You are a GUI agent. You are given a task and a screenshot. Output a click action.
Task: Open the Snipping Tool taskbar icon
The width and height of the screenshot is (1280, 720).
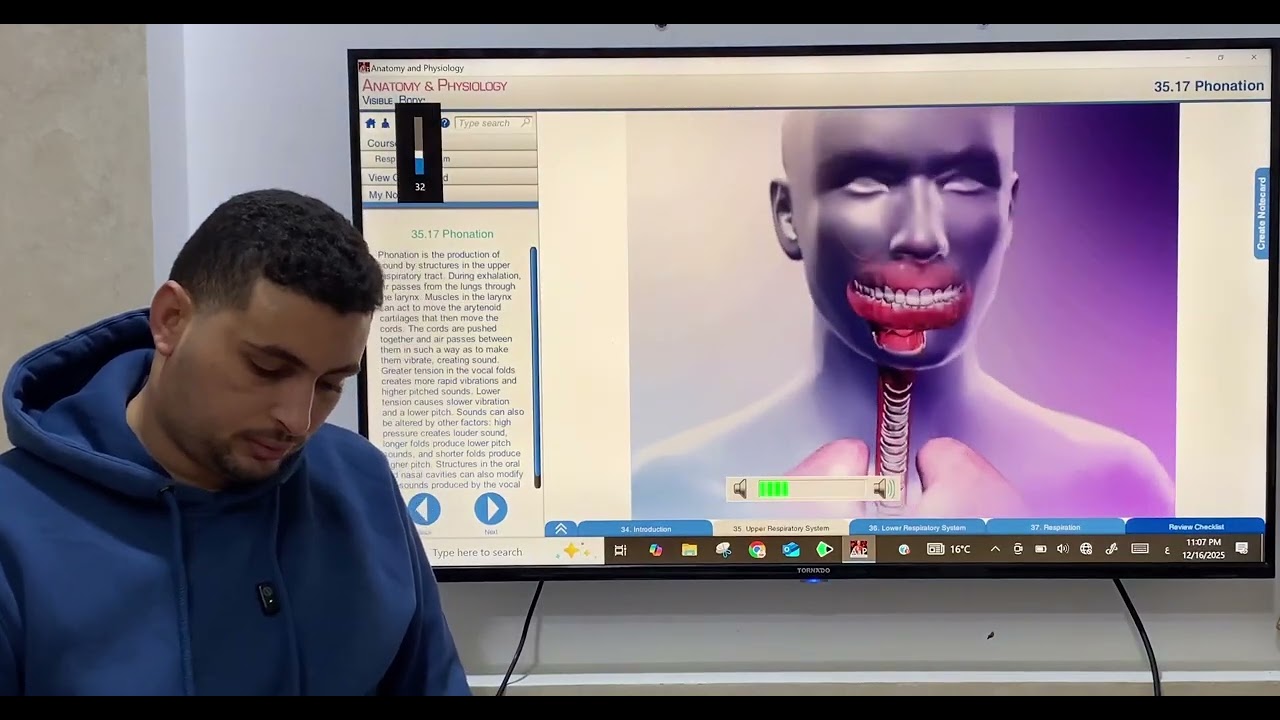tap(723, 550)
